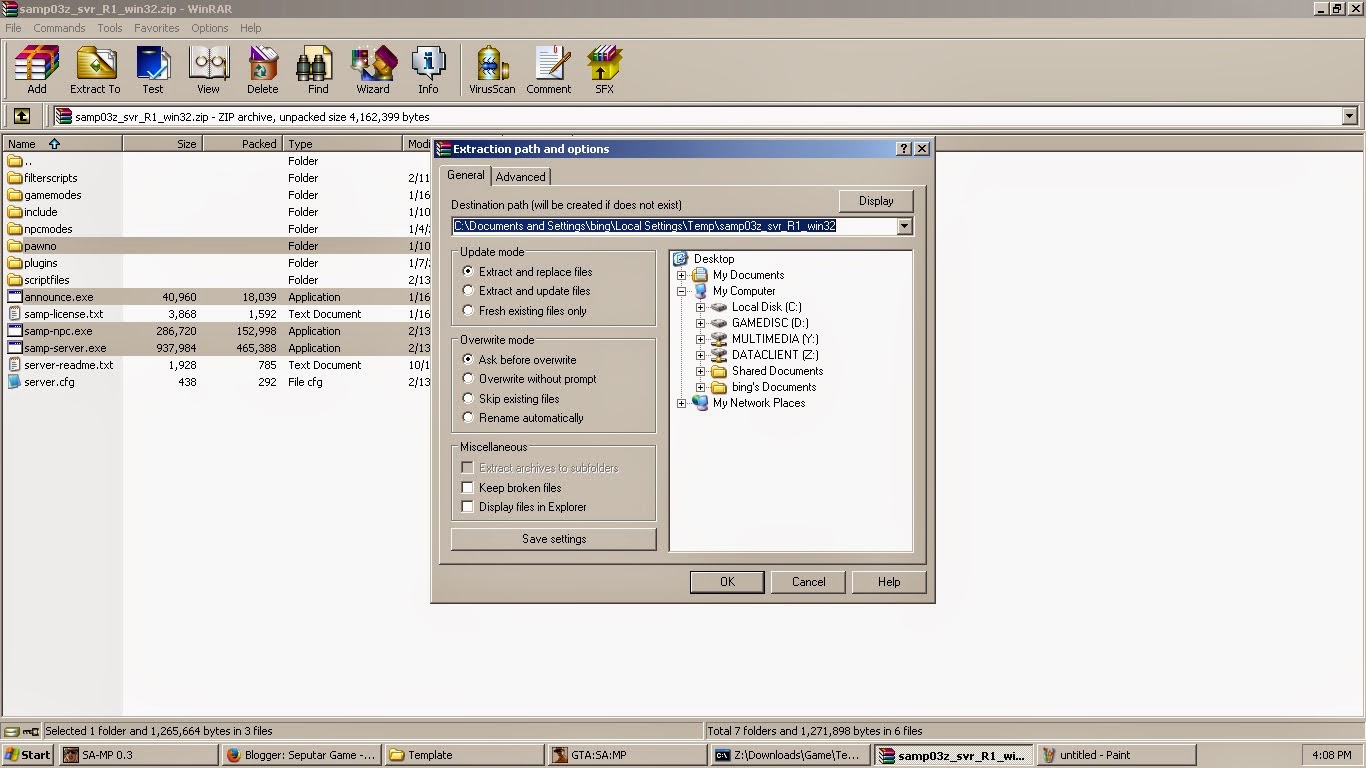Image resolution: width=1366 pixels, height=768 pixels.
Task: Click the dialog Help button
Action: [x=889, y=582]
